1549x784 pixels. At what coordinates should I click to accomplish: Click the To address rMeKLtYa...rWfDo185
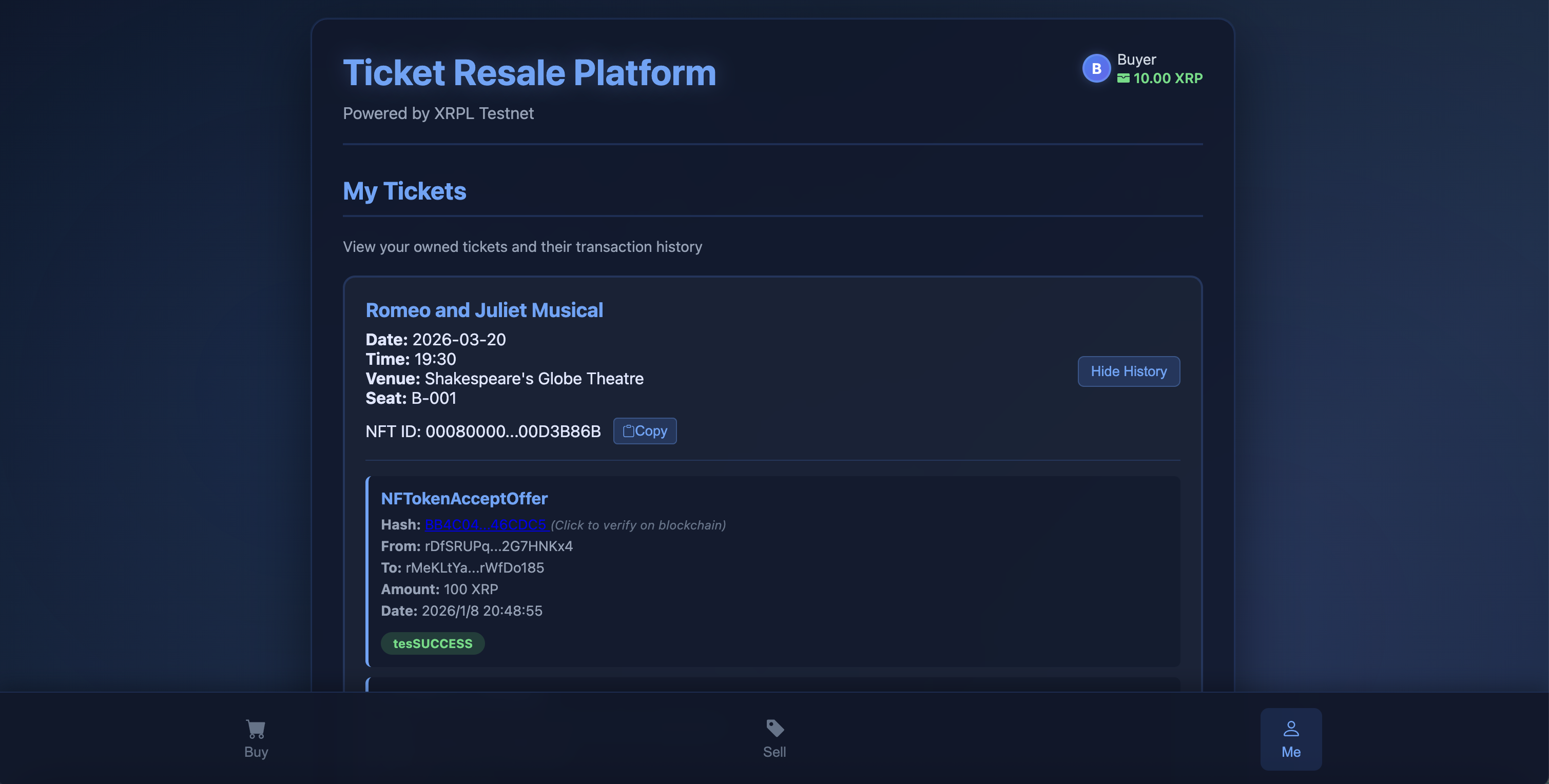click(474, 567)
